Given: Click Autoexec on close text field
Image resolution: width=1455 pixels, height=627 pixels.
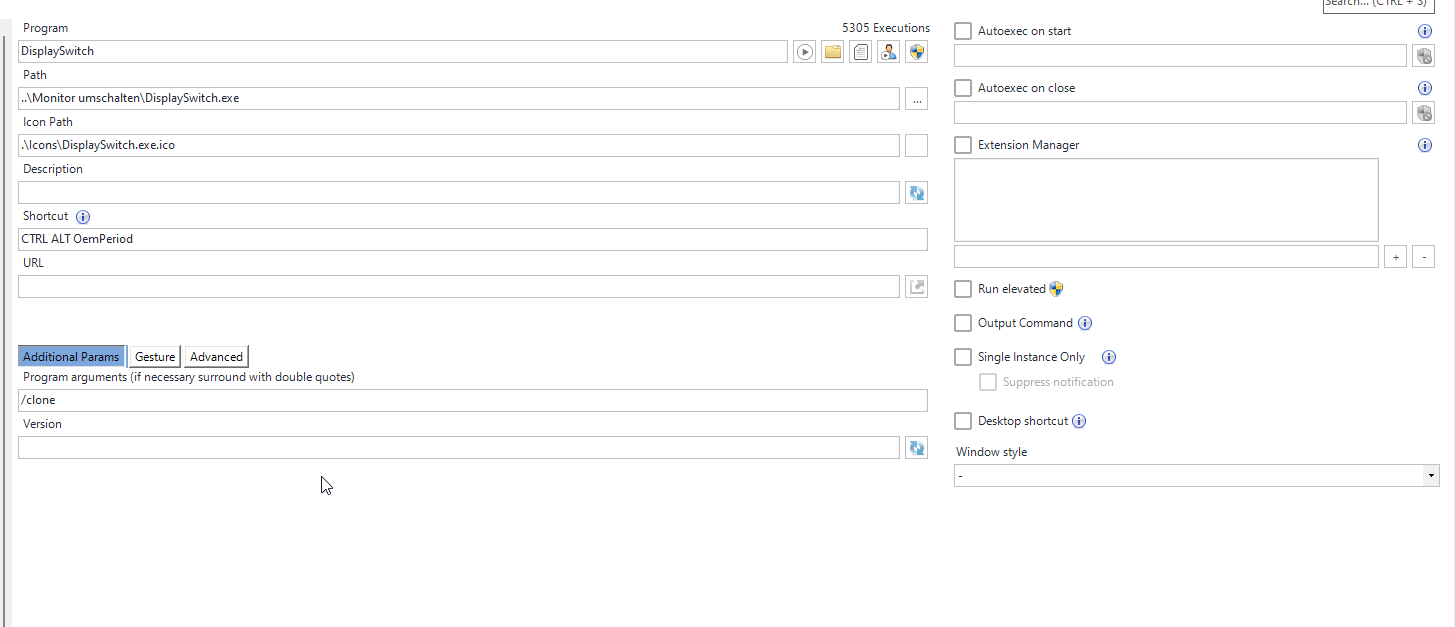Looking at the screenshot, I should pyautogui.click(x=1180, y=113).
